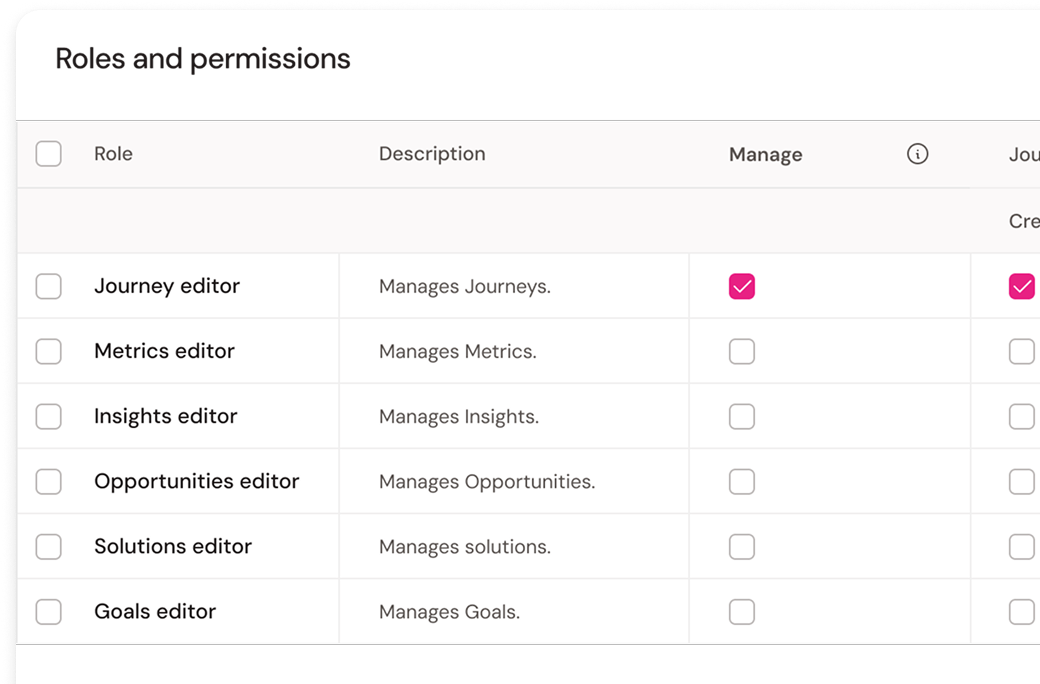Click the 'Manages Journeys.' description
This screenshot has height=684, width=1040.
pyautogui.click(x=465, y=287)
